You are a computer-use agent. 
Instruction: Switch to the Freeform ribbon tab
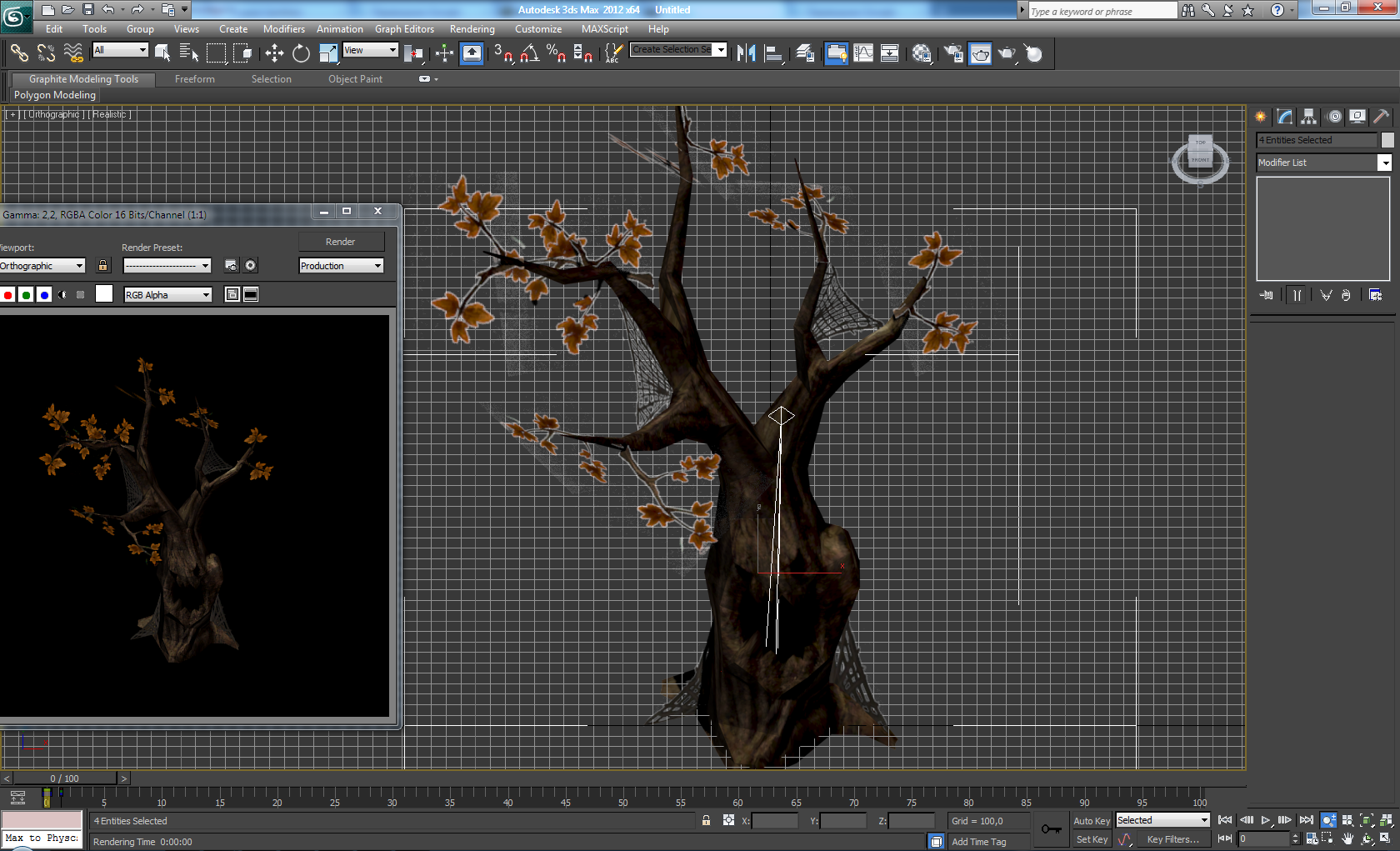(x=194, y=79)
